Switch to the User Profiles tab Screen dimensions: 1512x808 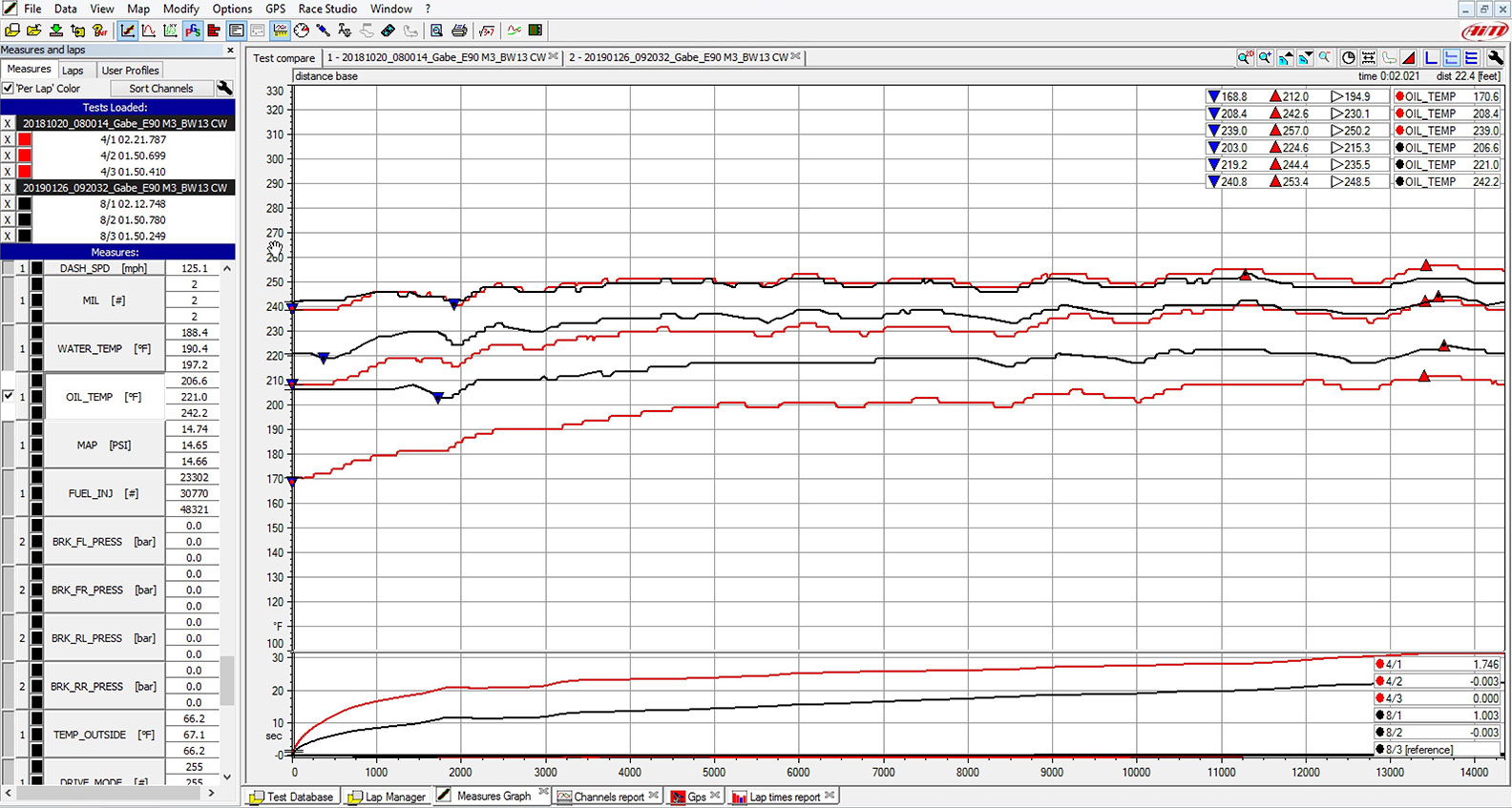(x=130, y=71)
